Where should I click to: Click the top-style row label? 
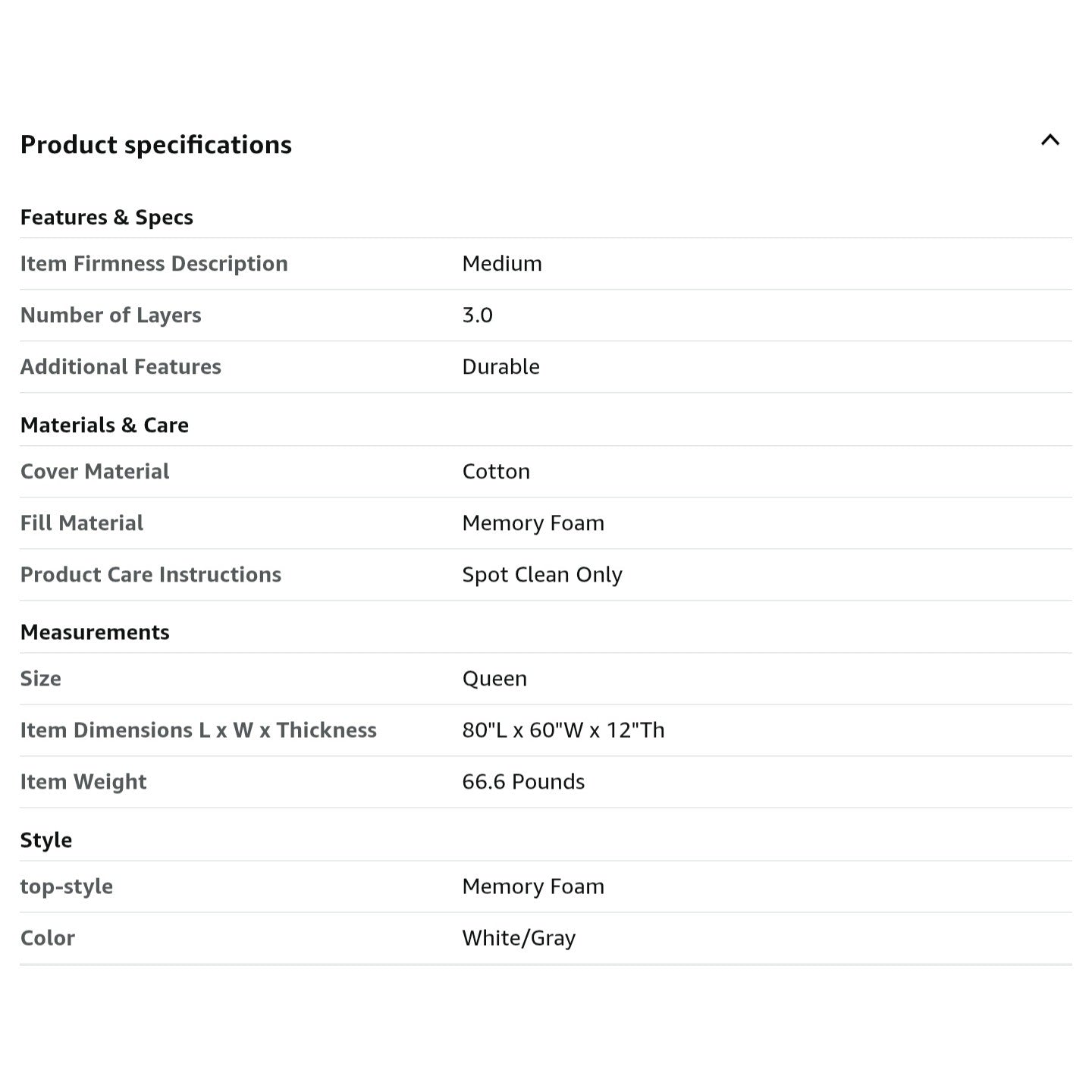point(67,886)
